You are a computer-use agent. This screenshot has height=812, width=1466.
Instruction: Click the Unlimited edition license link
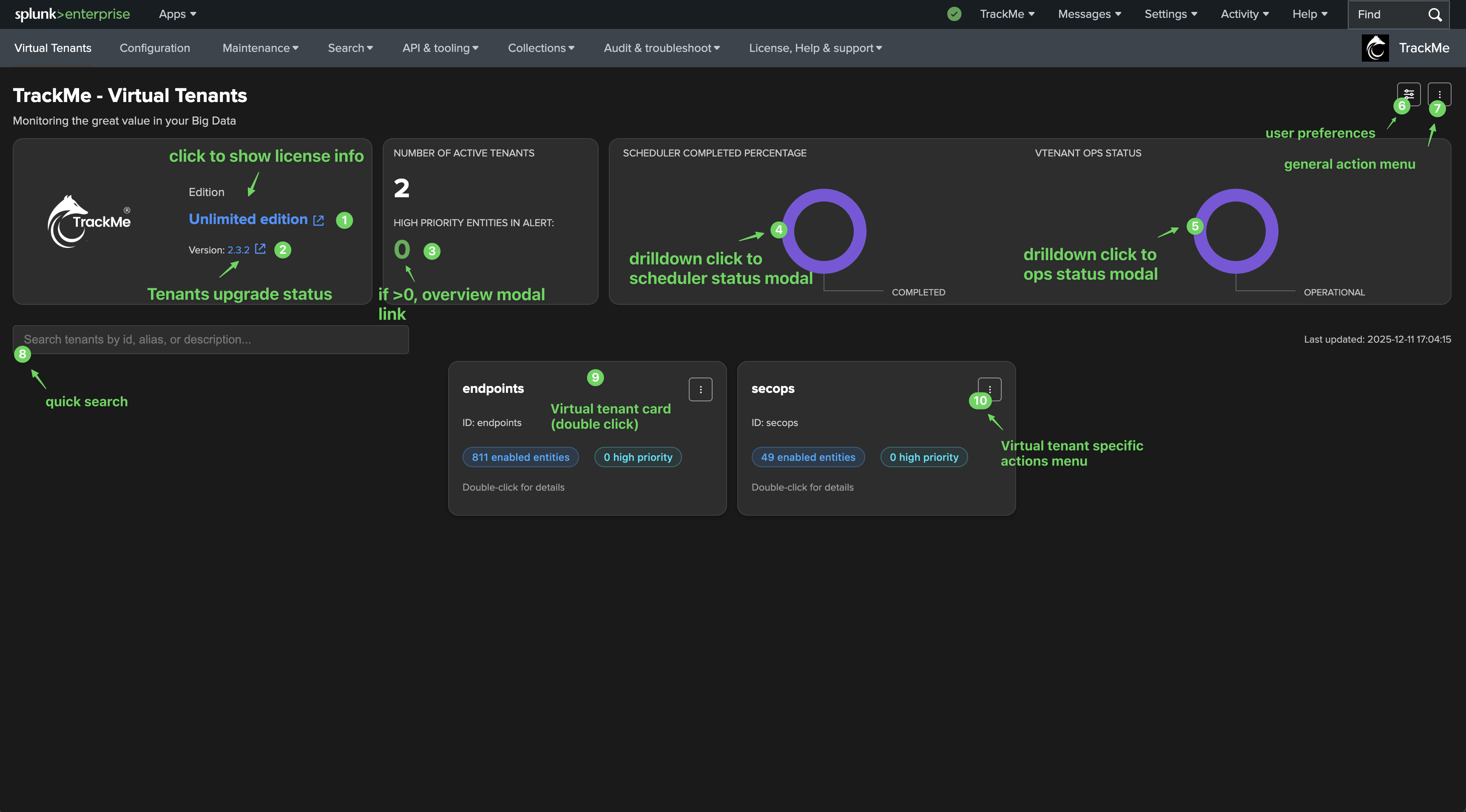pos(248,219)
